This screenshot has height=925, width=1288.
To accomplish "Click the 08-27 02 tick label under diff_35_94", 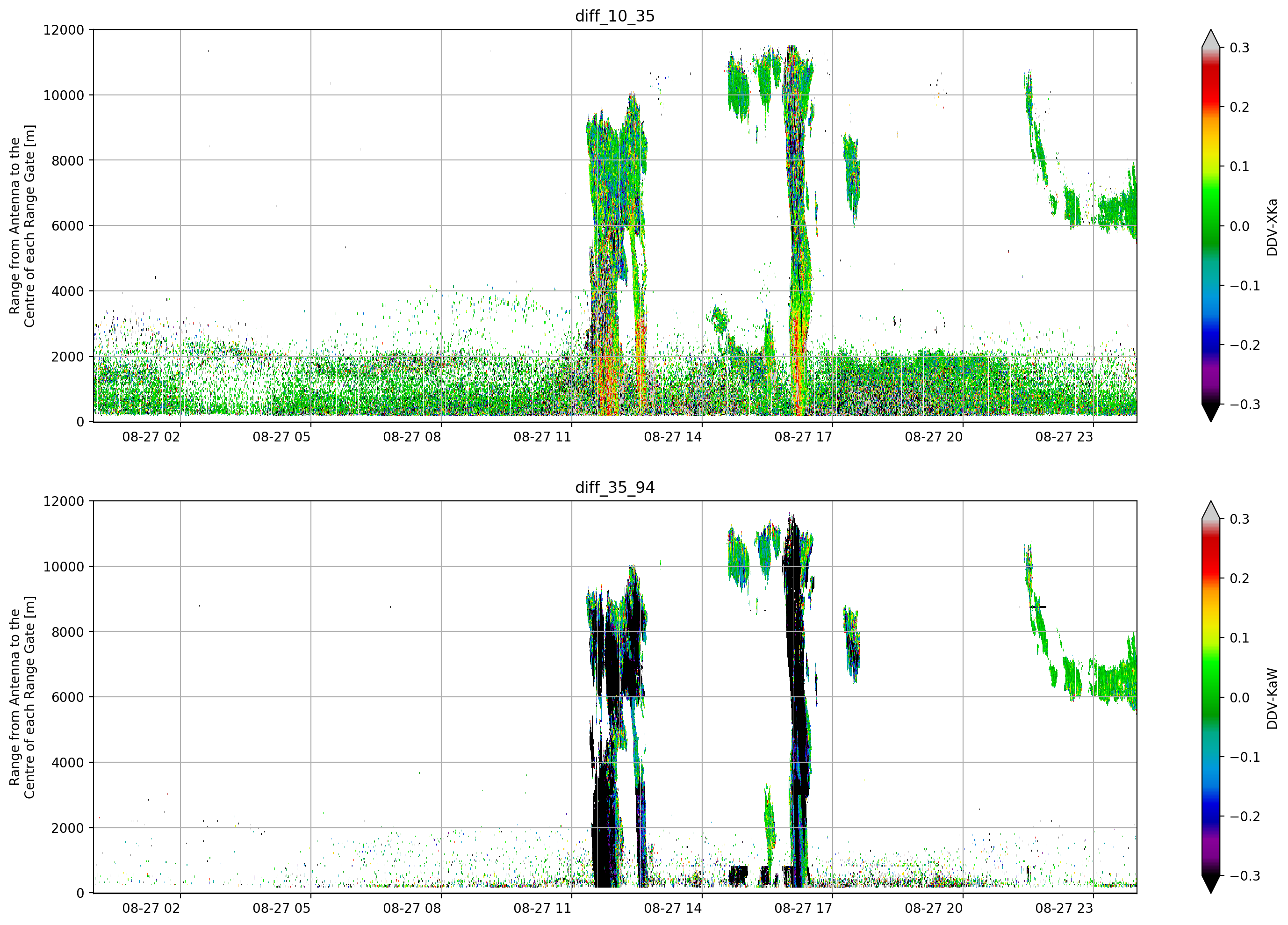I will (151, 908).
